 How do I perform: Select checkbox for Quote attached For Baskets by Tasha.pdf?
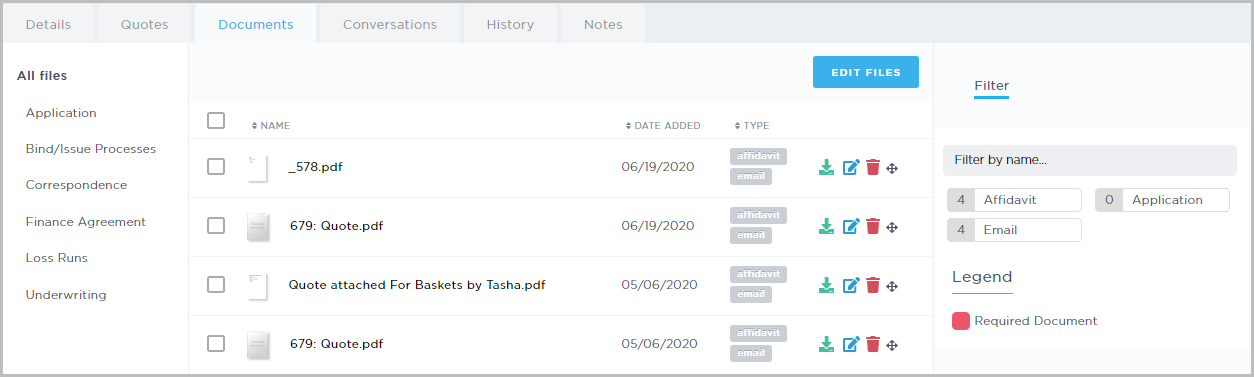coord(216,285)
